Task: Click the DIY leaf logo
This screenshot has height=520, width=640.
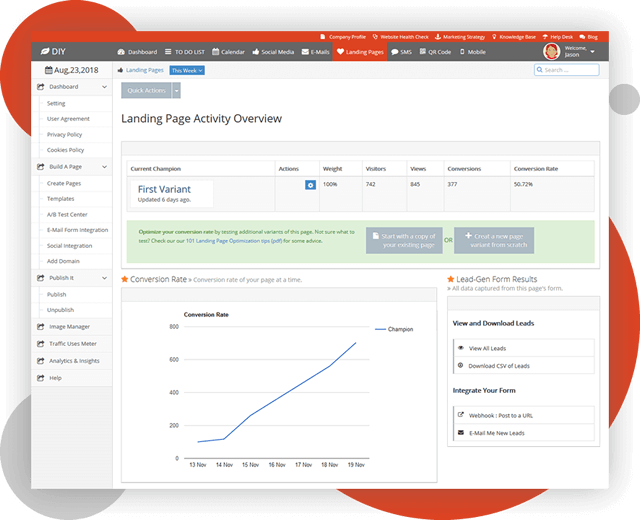Action: pos(45,51)
